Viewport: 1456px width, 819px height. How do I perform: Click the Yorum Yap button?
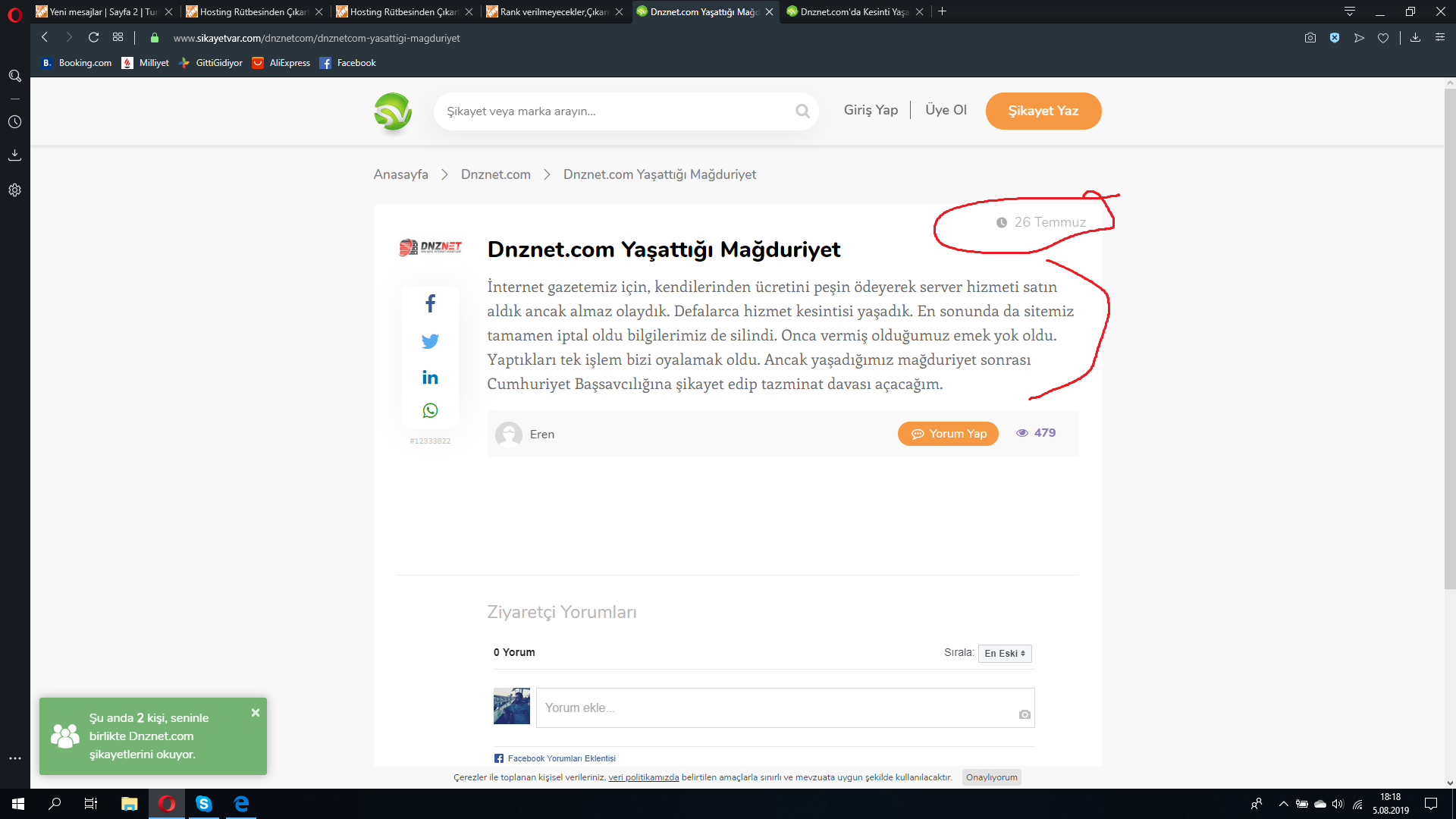coord(948,434)
